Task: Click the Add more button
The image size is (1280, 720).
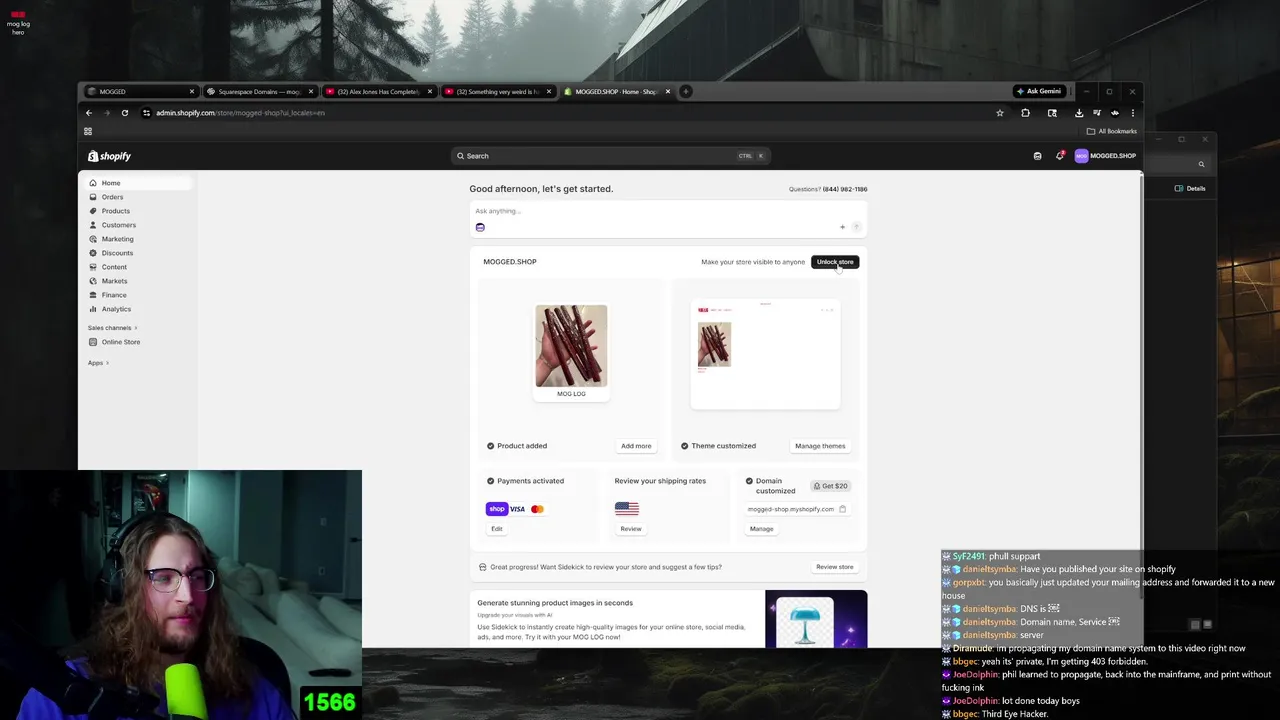Action: pyautogui.click(x=636, y=446)
